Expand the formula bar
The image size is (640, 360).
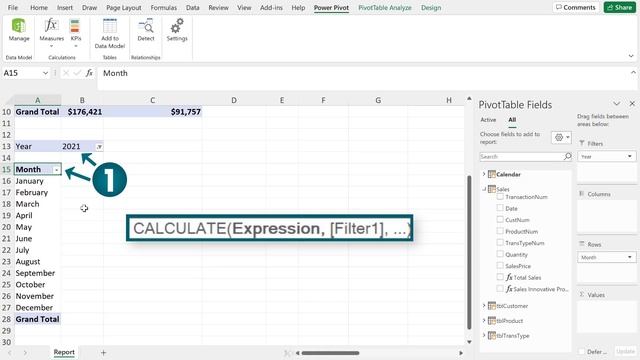(x=633, y=73)
